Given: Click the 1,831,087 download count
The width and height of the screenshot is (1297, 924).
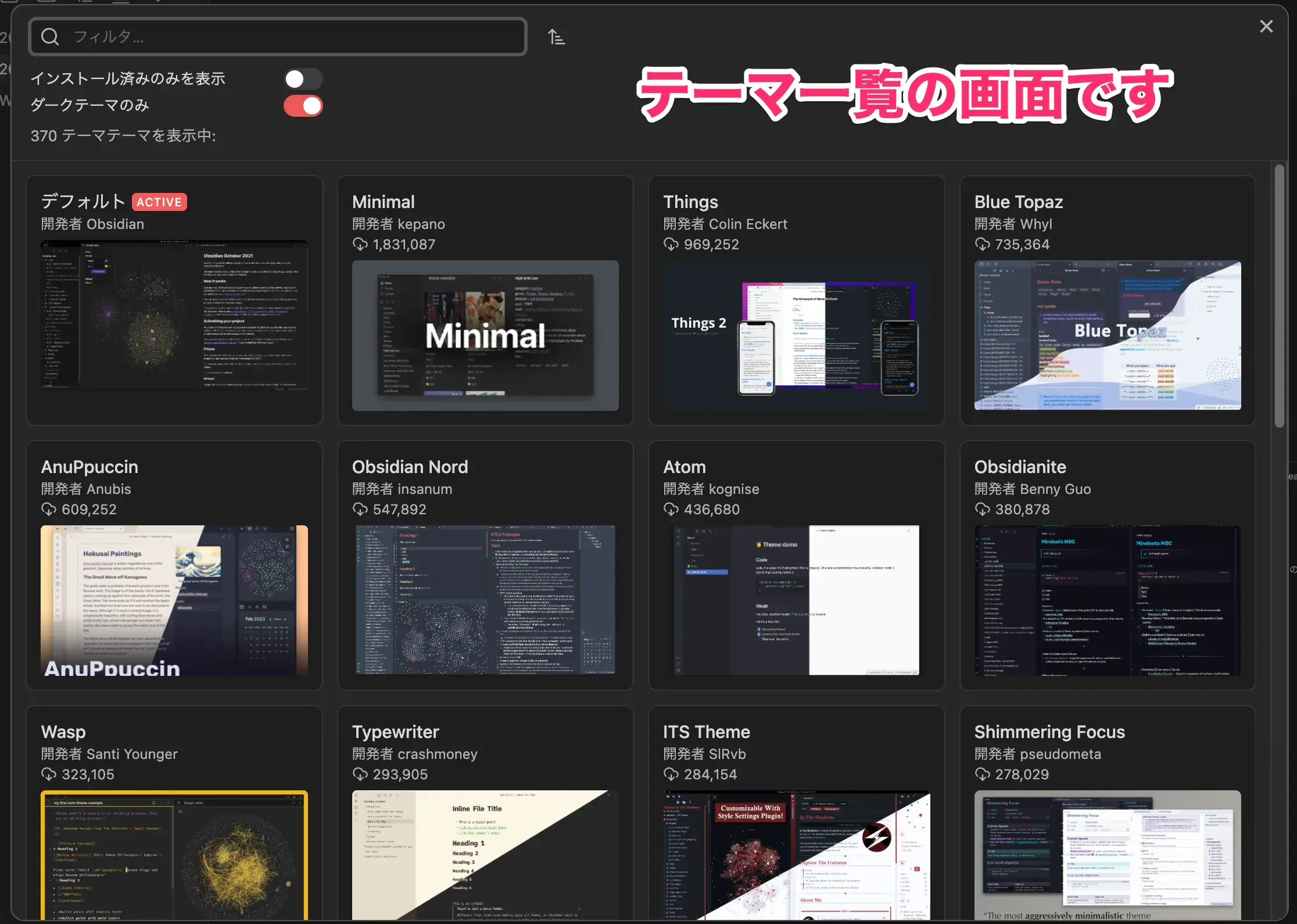Looking at the screenshot, I should point(404,245).
